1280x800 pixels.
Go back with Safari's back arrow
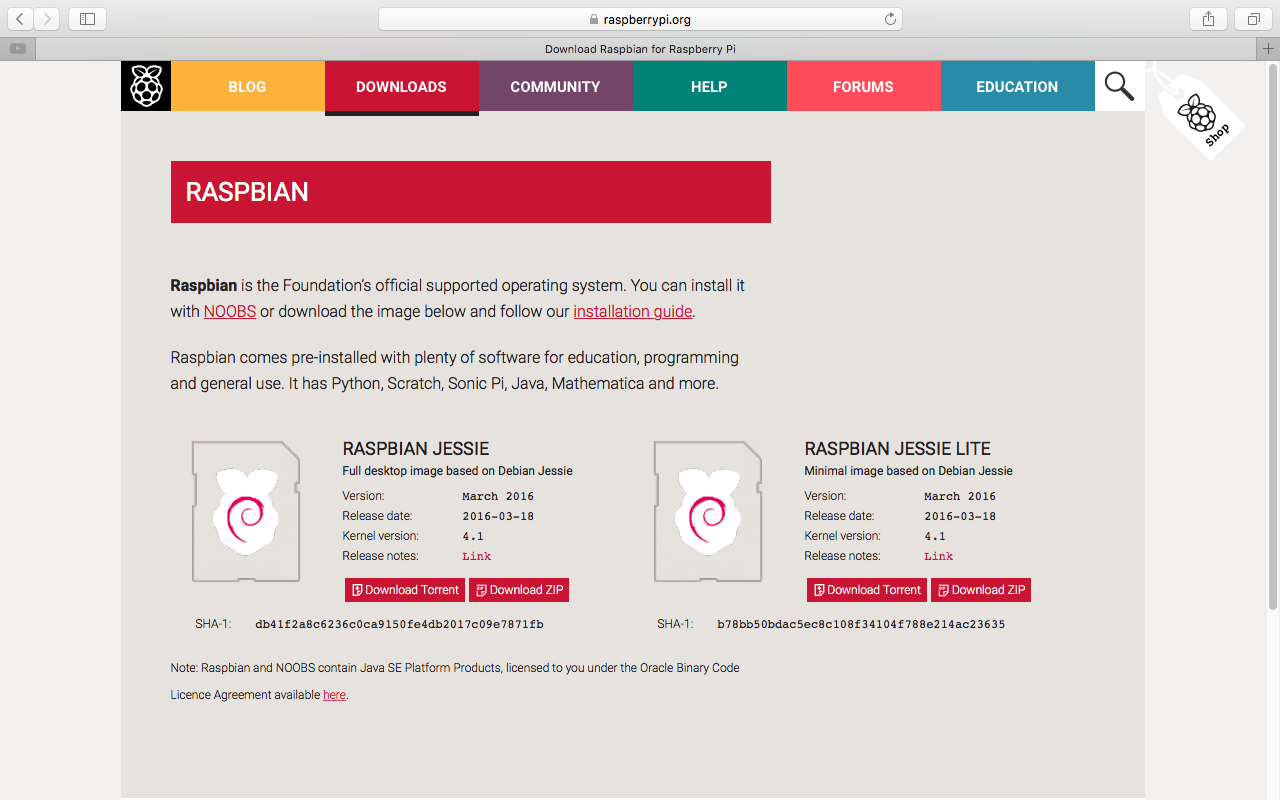pyautogui.click(x=20, y=19)
